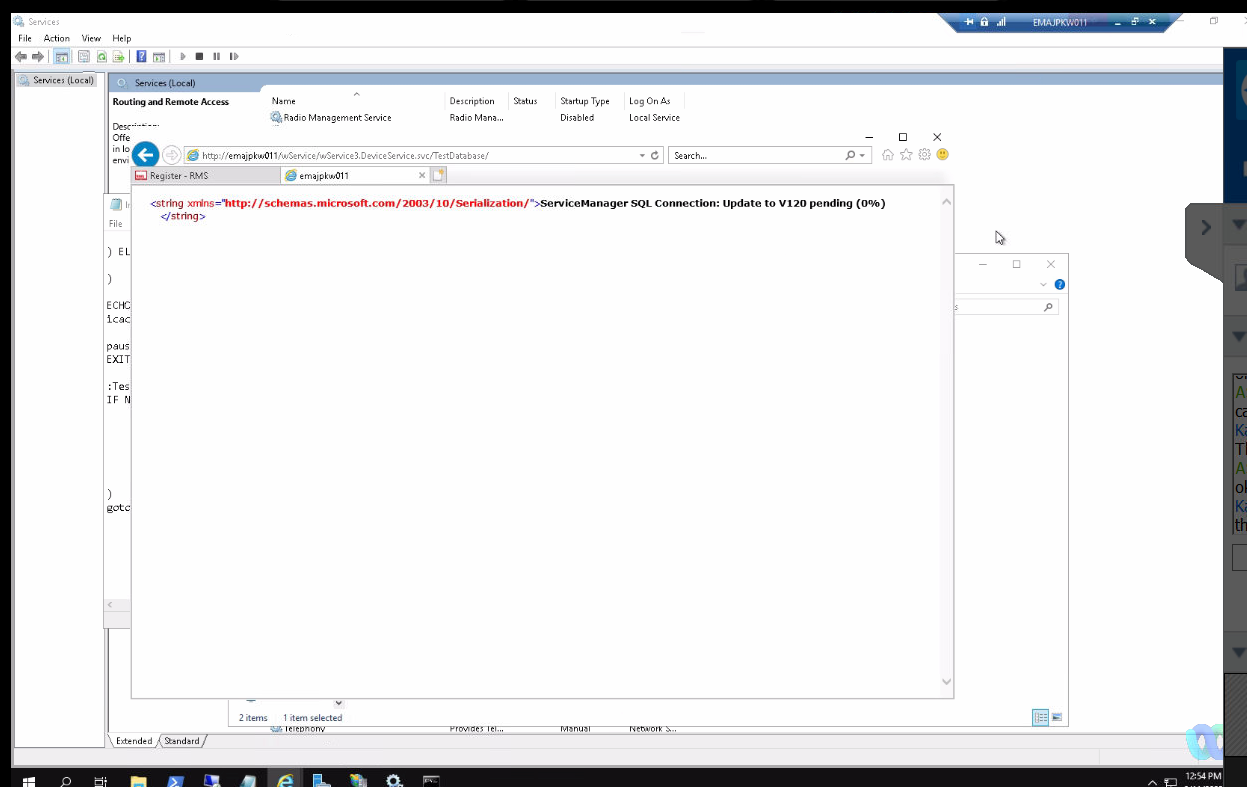Click Explorer window help icon

click(x=1060, y=284)
